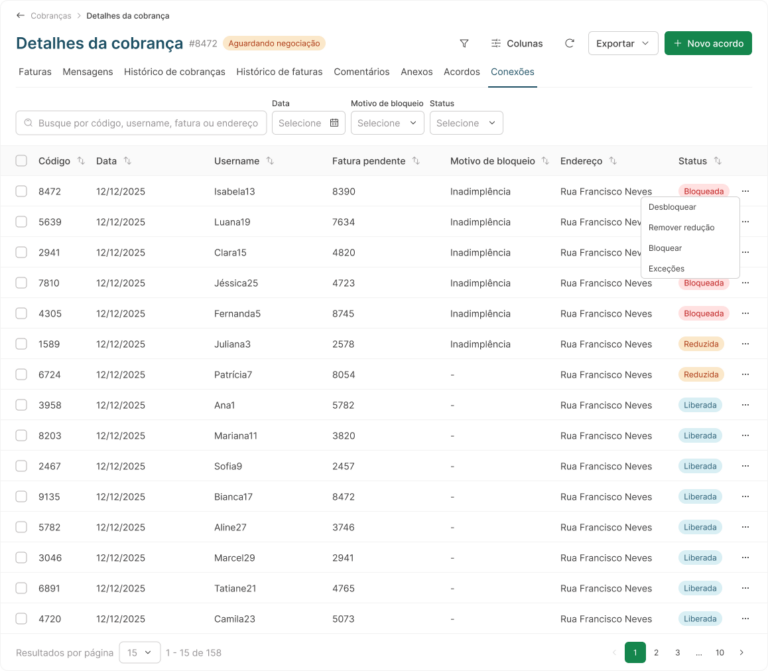Jump to page 10
Image resolution: width=768 pixels, height=671 pixels.
tap(720, 652)
